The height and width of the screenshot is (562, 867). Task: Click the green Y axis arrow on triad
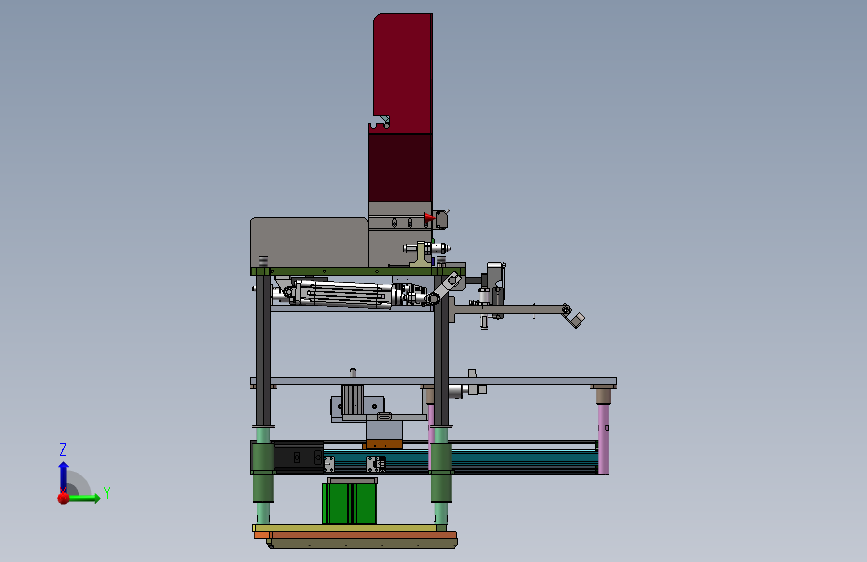click(84, 498)
